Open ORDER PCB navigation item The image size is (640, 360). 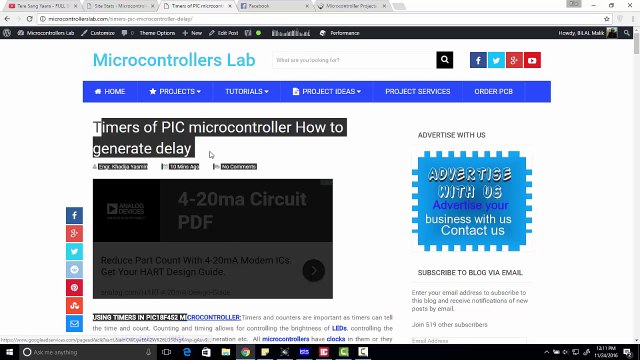(x=493, y=91)
